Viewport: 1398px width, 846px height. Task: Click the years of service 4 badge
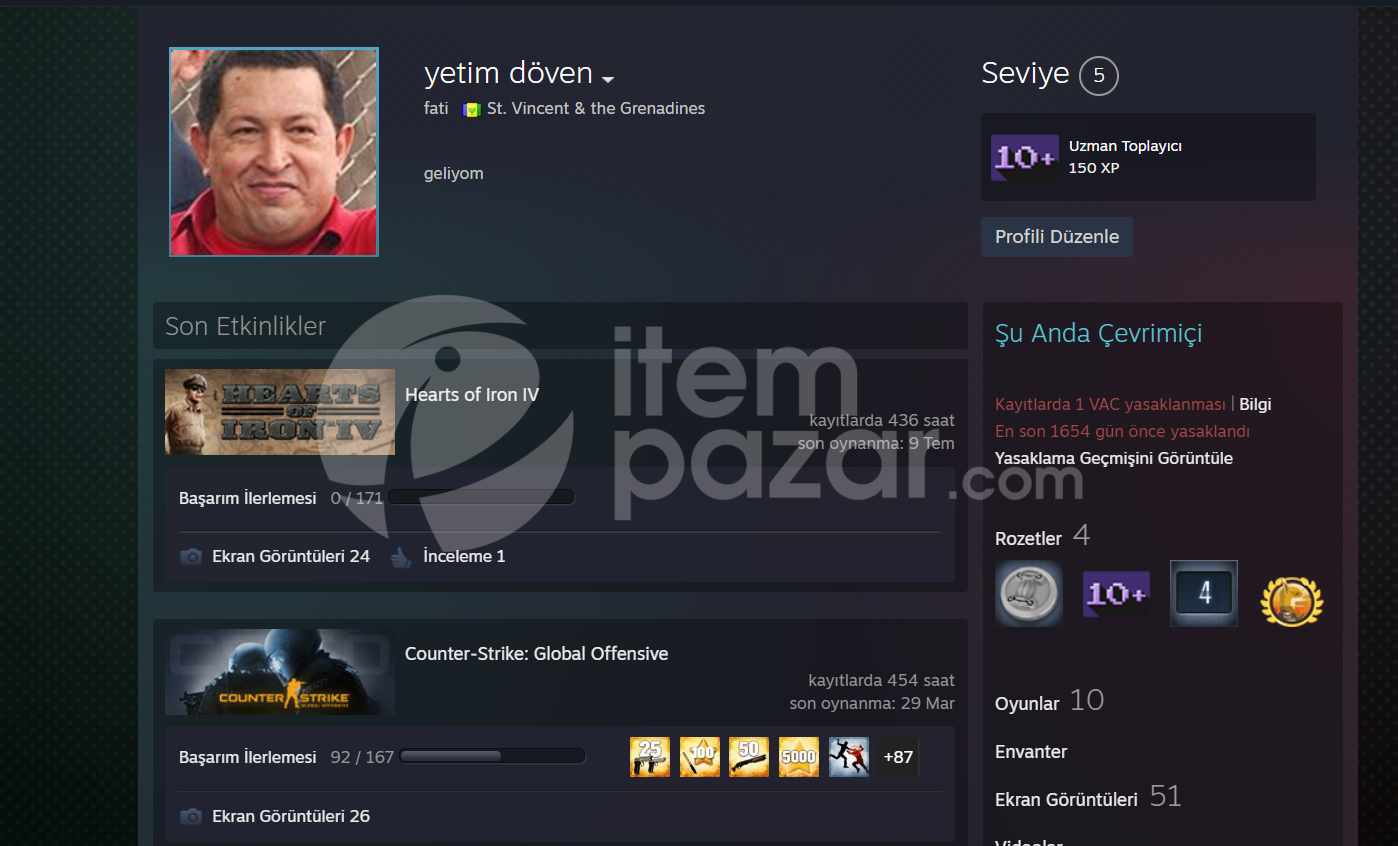tap(1204, 593)
